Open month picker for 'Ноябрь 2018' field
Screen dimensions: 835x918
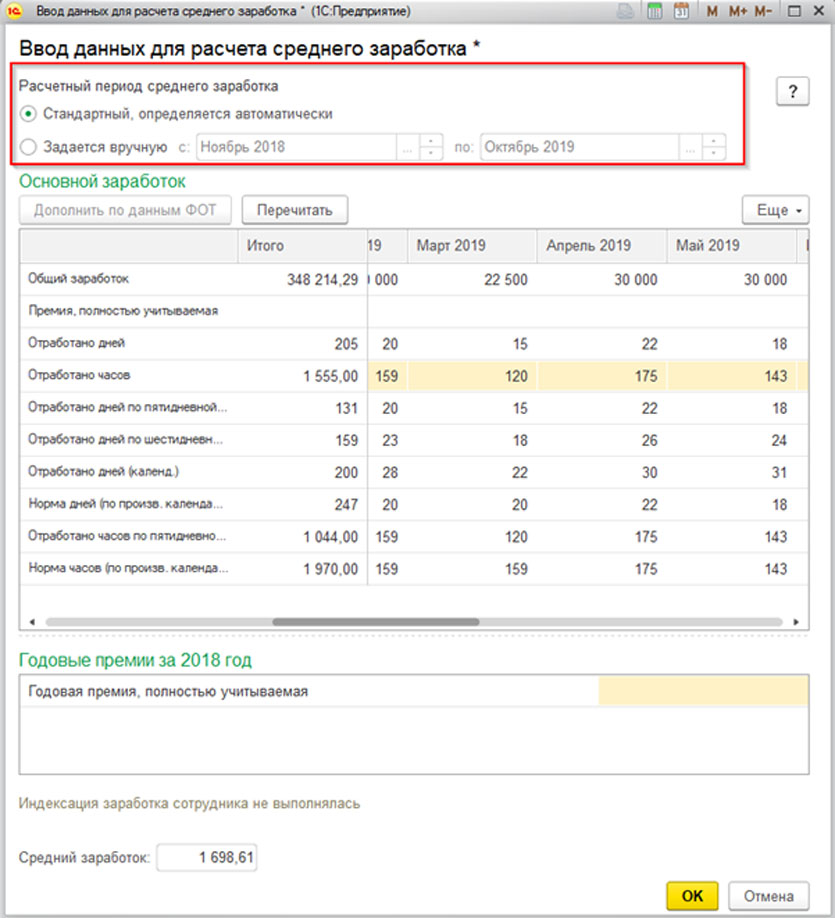(x=408, y=147)
